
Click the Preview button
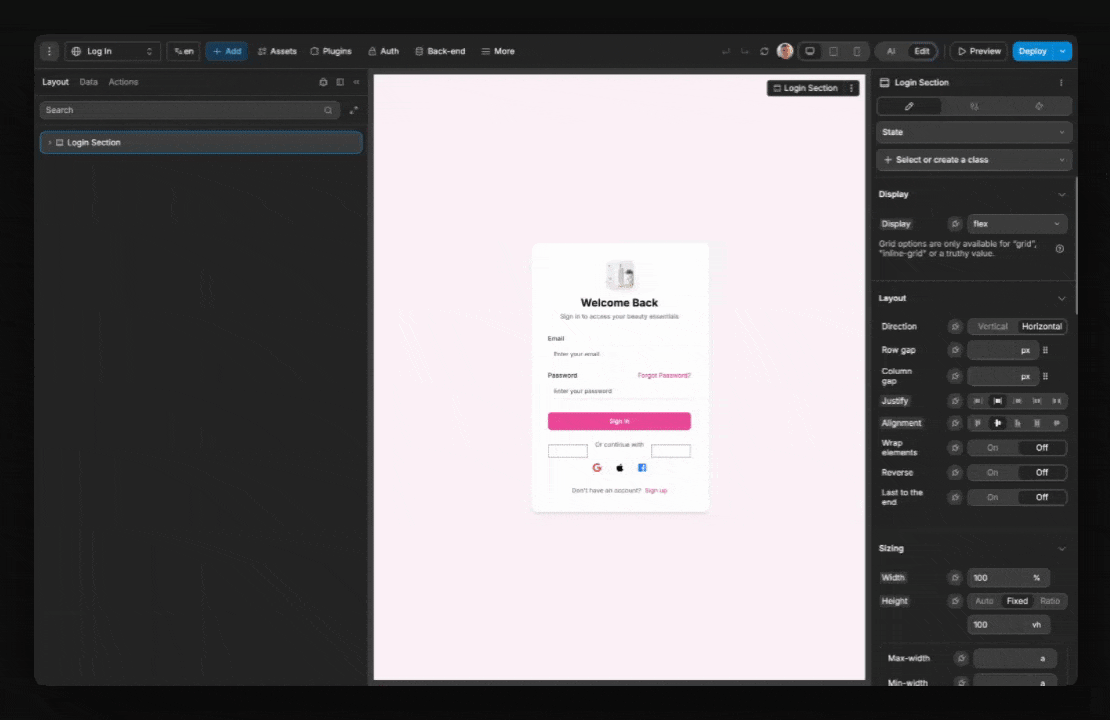click(981, 51)
